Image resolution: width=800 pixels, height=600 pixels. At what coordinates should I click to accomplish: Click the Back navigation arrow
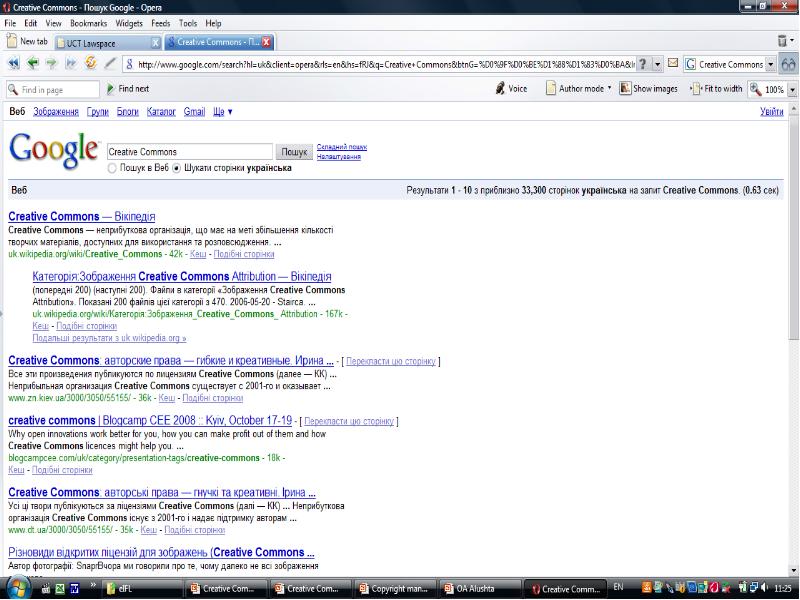[33, 64]
